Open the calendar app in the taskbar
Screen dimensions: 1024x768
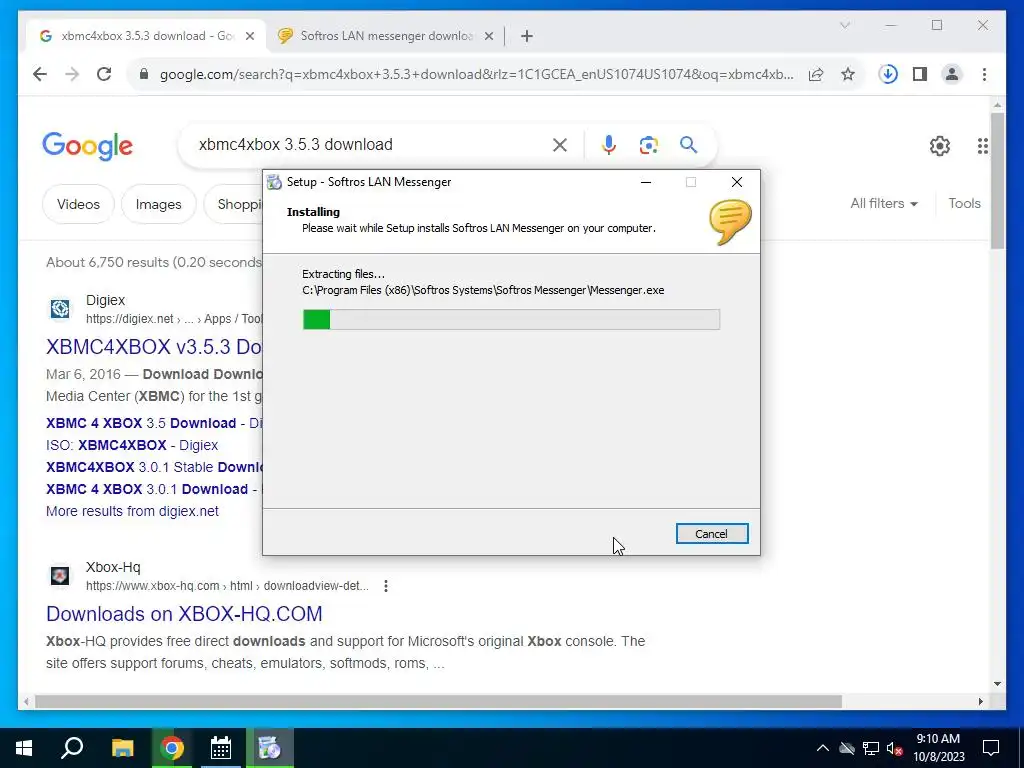click(221, 748)
